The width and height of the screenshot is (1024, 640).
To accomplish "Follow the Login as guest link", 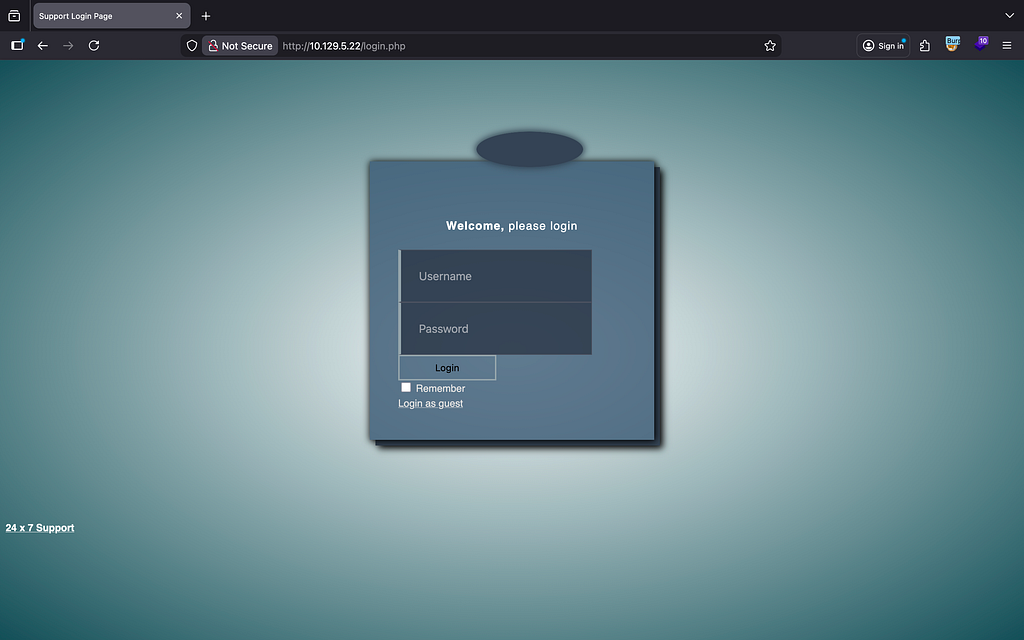I will click(x=430, y=404).
